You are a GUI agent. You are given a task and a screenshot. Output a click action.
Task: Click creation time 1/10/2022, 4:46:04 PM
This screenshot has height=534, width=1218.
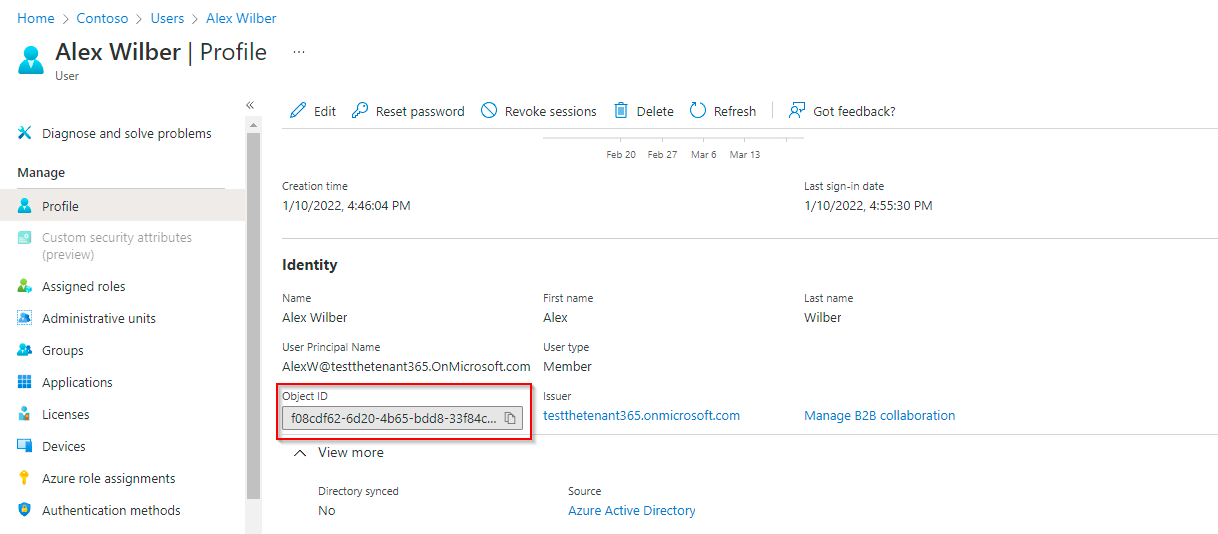pos(346,205)
